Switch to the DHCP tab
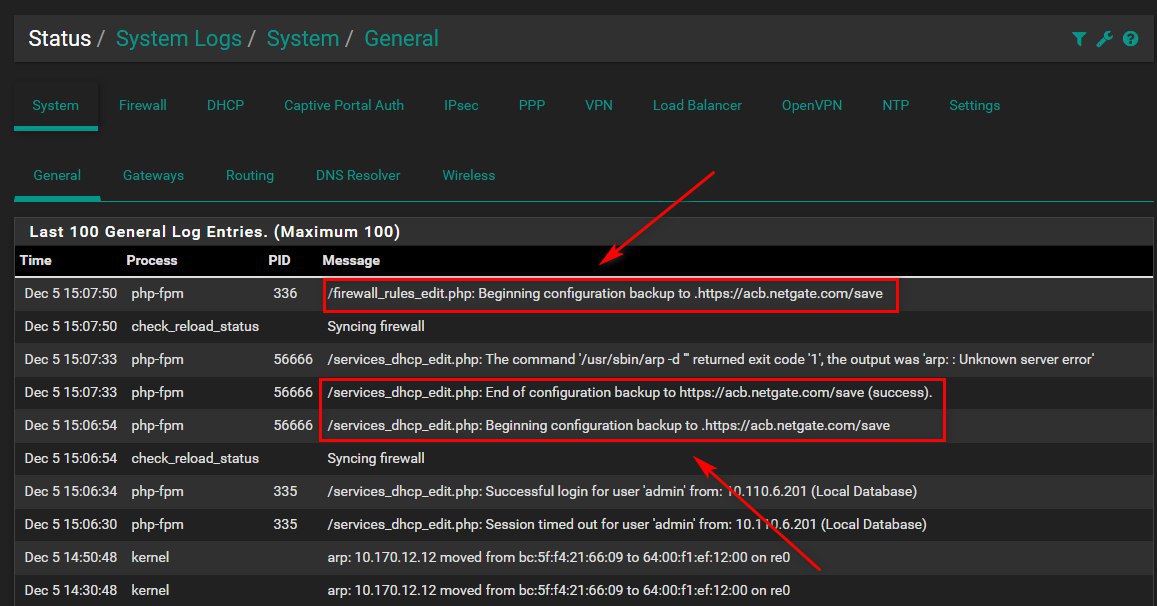This screenshot has height=606, width=1157. pos(225,106)
